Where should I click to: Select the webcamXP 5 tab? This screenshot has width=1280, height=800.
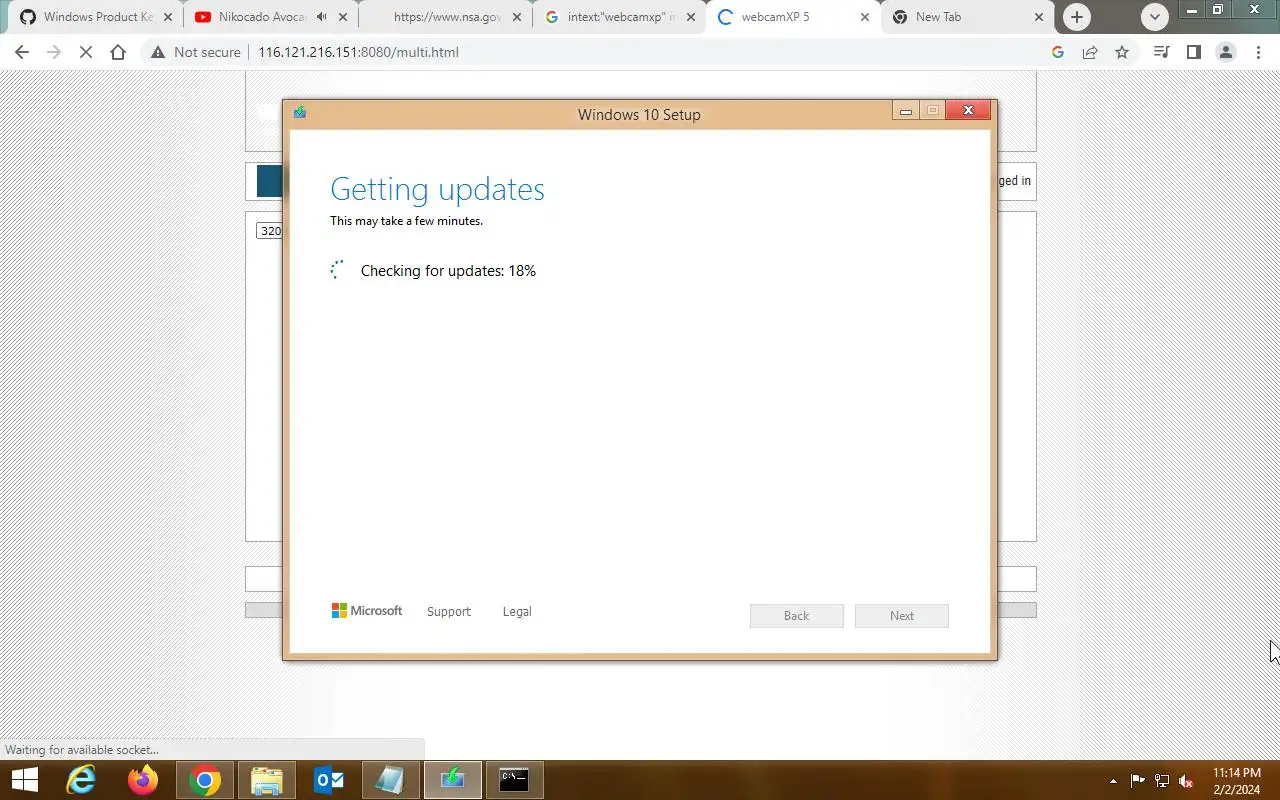coord(792,17)
